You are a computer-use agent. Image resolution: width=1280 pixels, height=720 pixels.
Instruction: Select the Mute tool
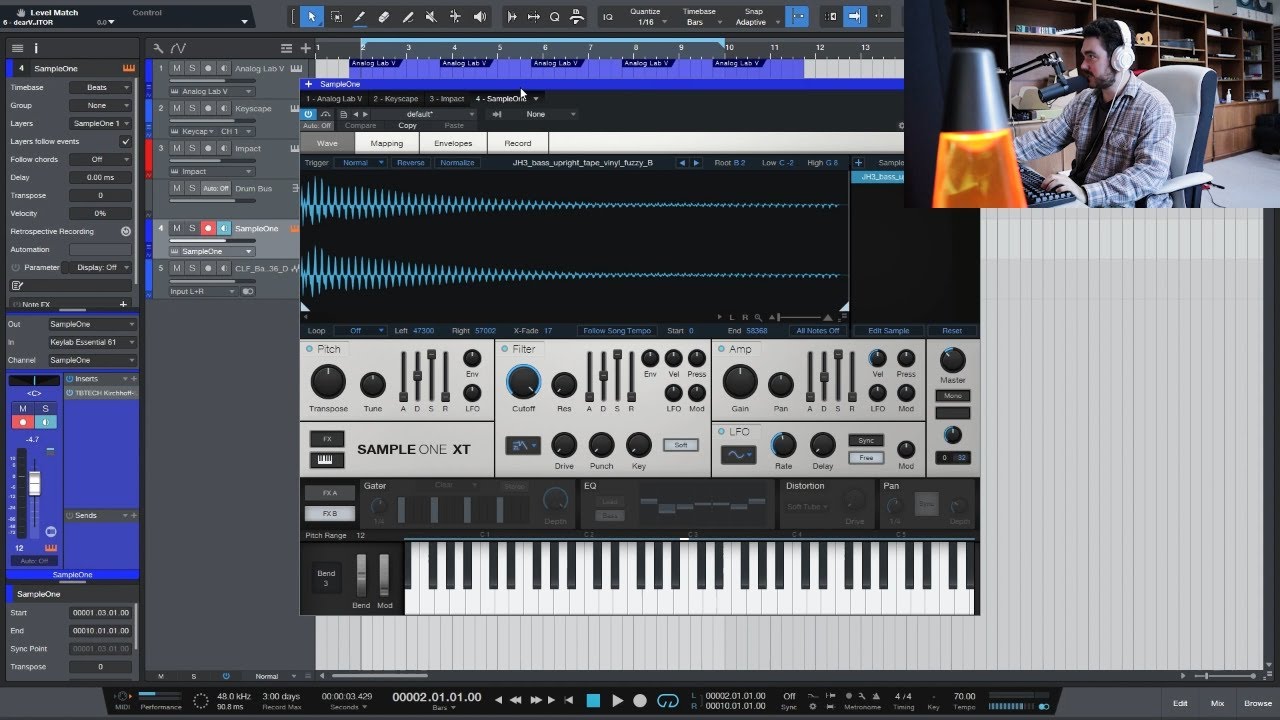[x=431, y=16]
